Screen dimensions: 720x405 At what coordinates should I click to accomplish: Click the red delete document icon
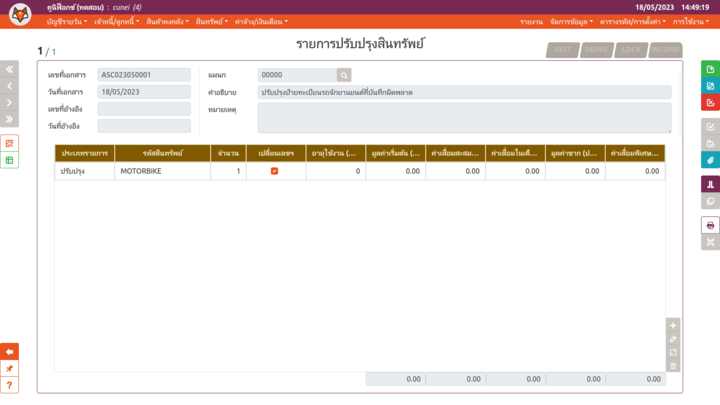coord(710,102)
